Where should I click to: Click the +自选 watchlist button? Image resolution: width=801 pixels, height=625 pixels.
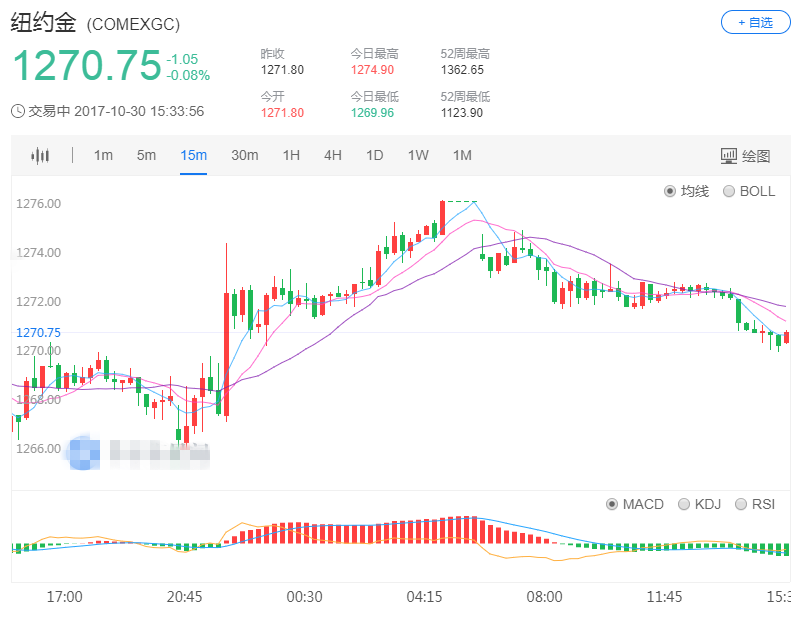pyautogui.click(x=755, y=22)
